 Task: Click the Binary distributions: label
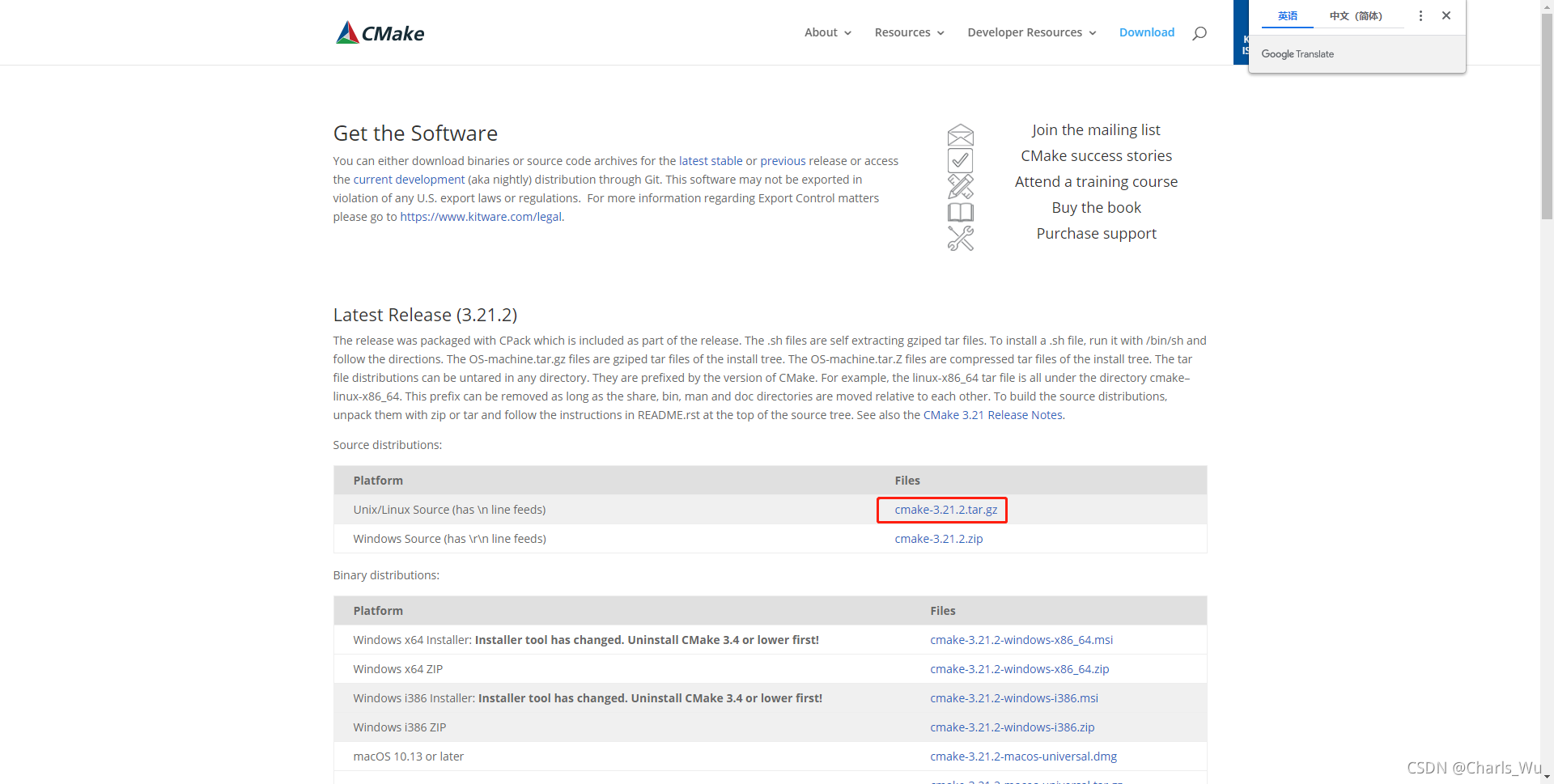click(x=386, y=575)
